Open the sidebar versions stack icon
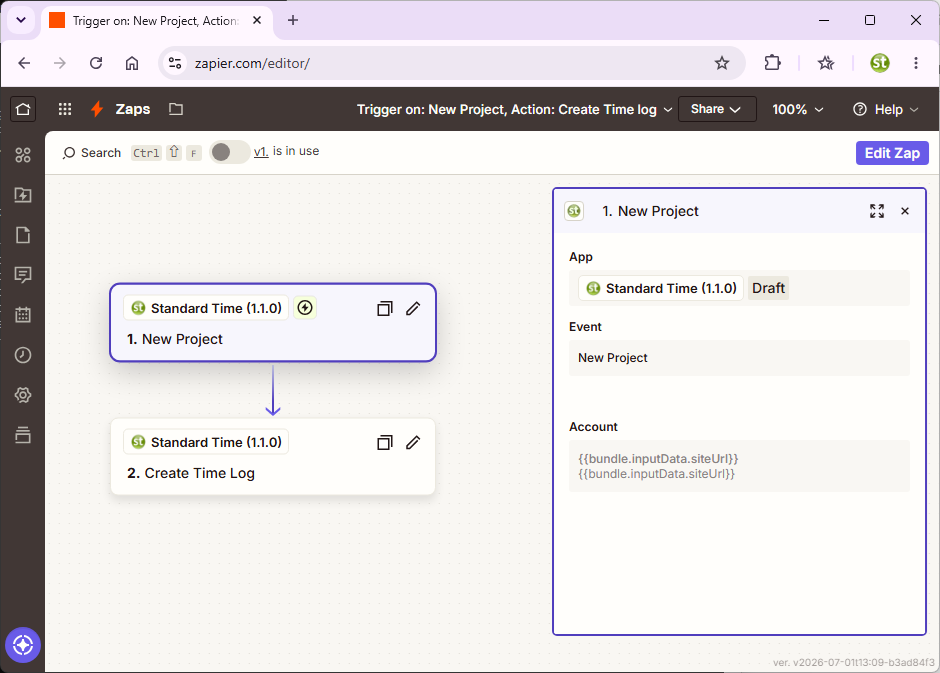Screen dimensions: 940x673 tap(23, 435)
